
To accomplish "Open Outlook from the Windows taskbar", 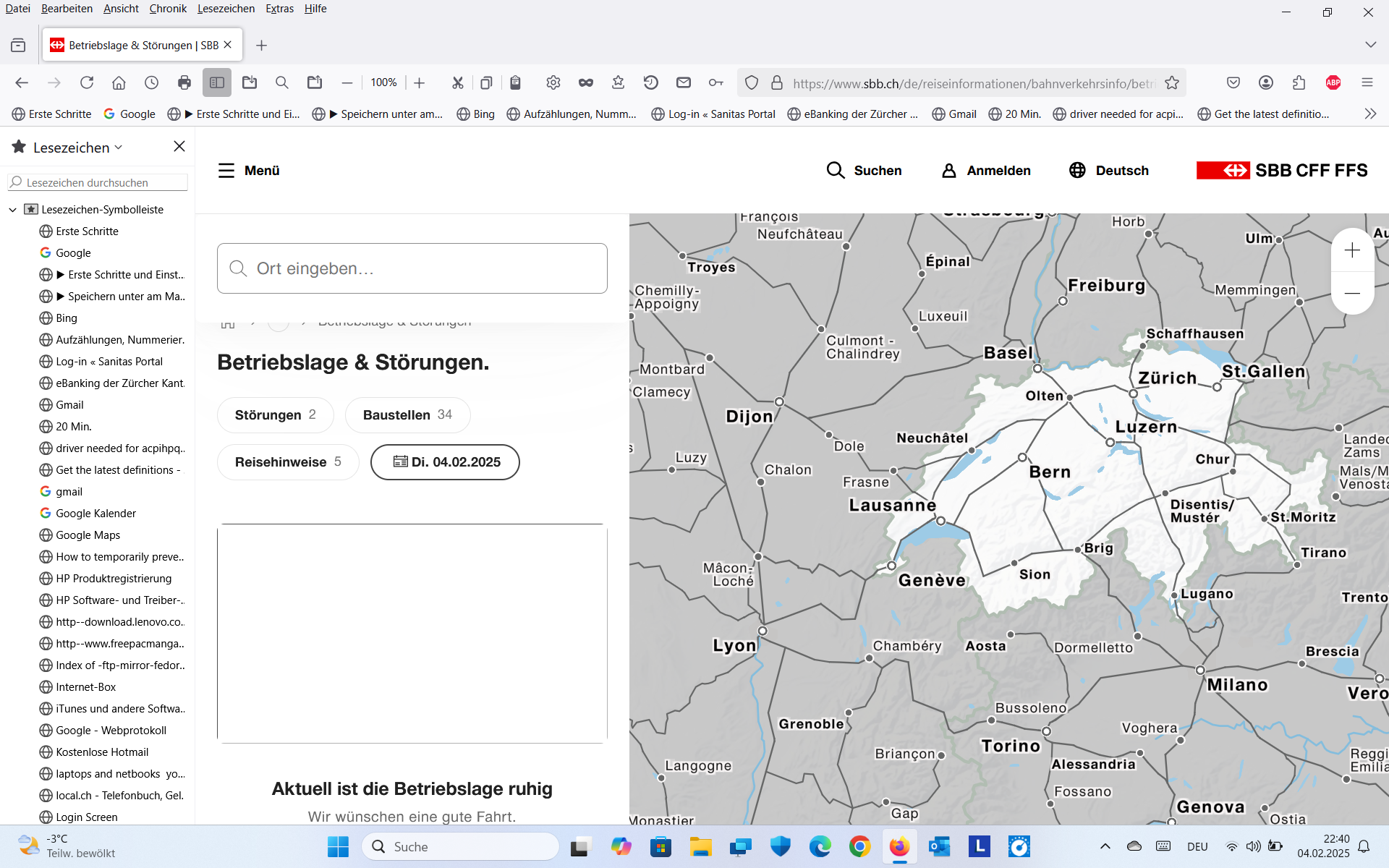I will click(x=939, y=846).
